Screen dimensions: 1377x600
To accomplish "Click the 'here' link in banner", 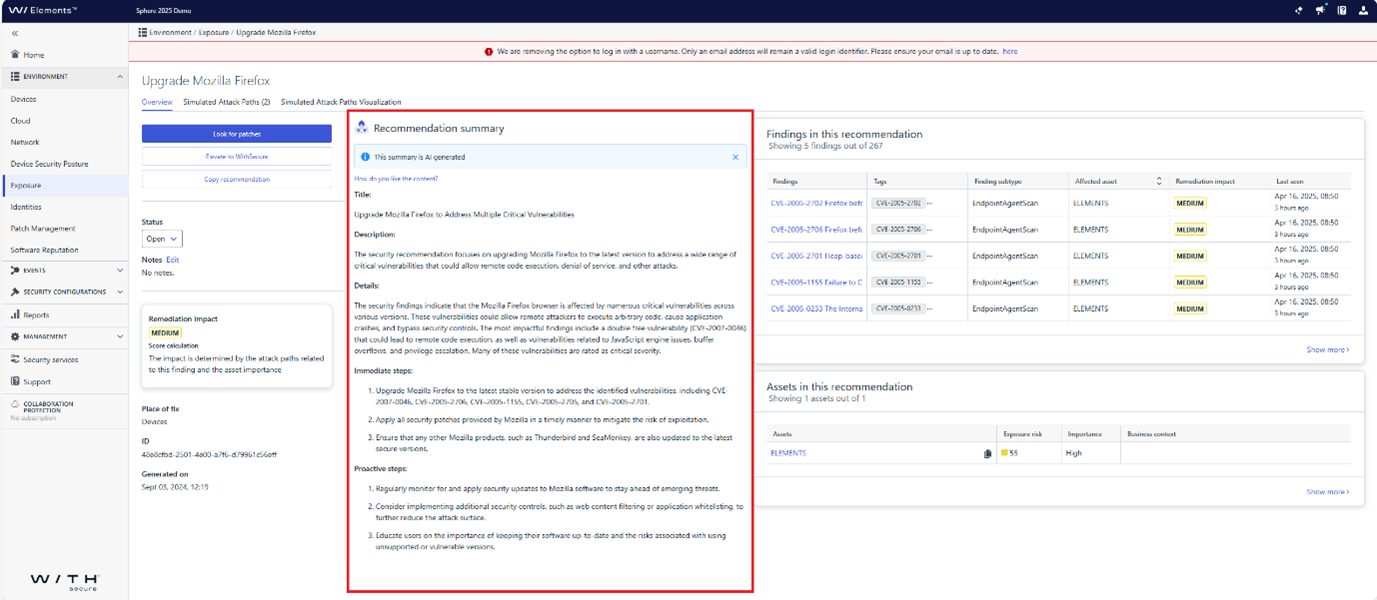I will (1010, 51).
